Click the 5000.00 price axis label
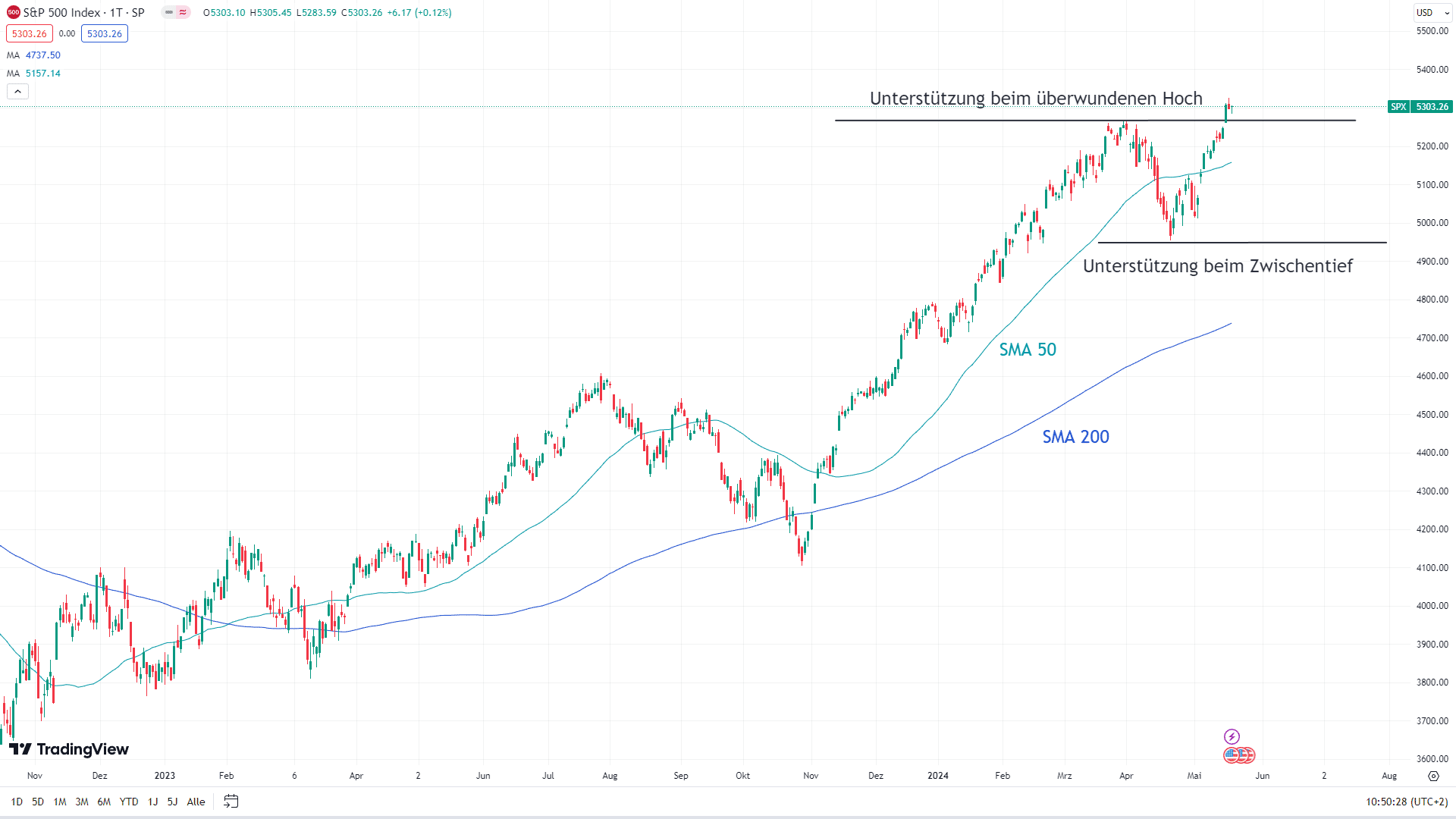 (1432, 223)
